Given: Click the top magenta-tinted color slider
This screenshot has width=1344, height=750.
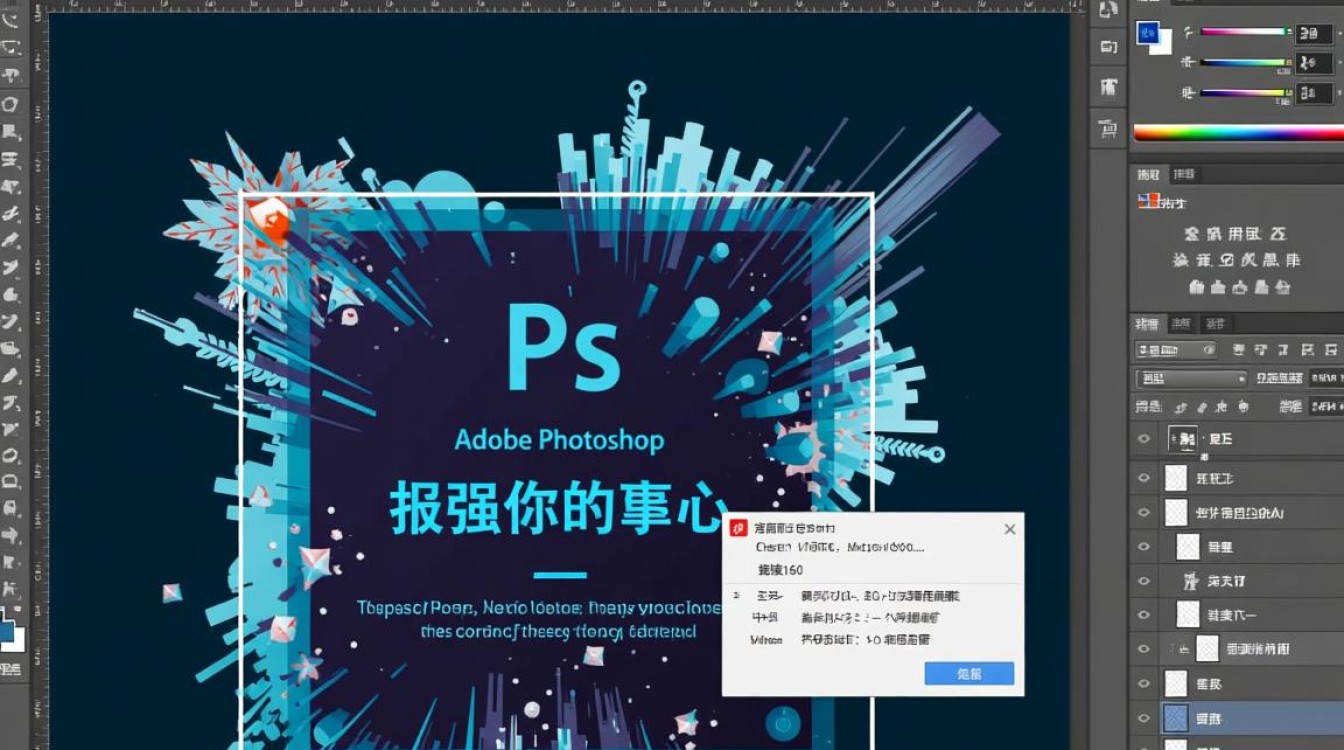Looking at the screenshot, I should (x=1244, y=32).
